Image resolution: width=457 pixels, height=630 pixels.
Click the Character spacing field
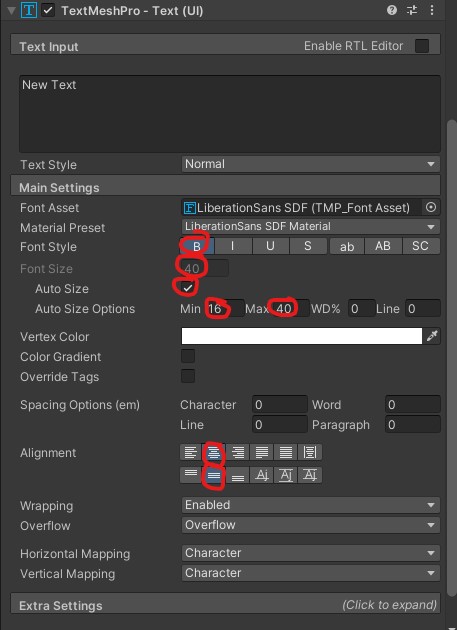tap(280, 405)
